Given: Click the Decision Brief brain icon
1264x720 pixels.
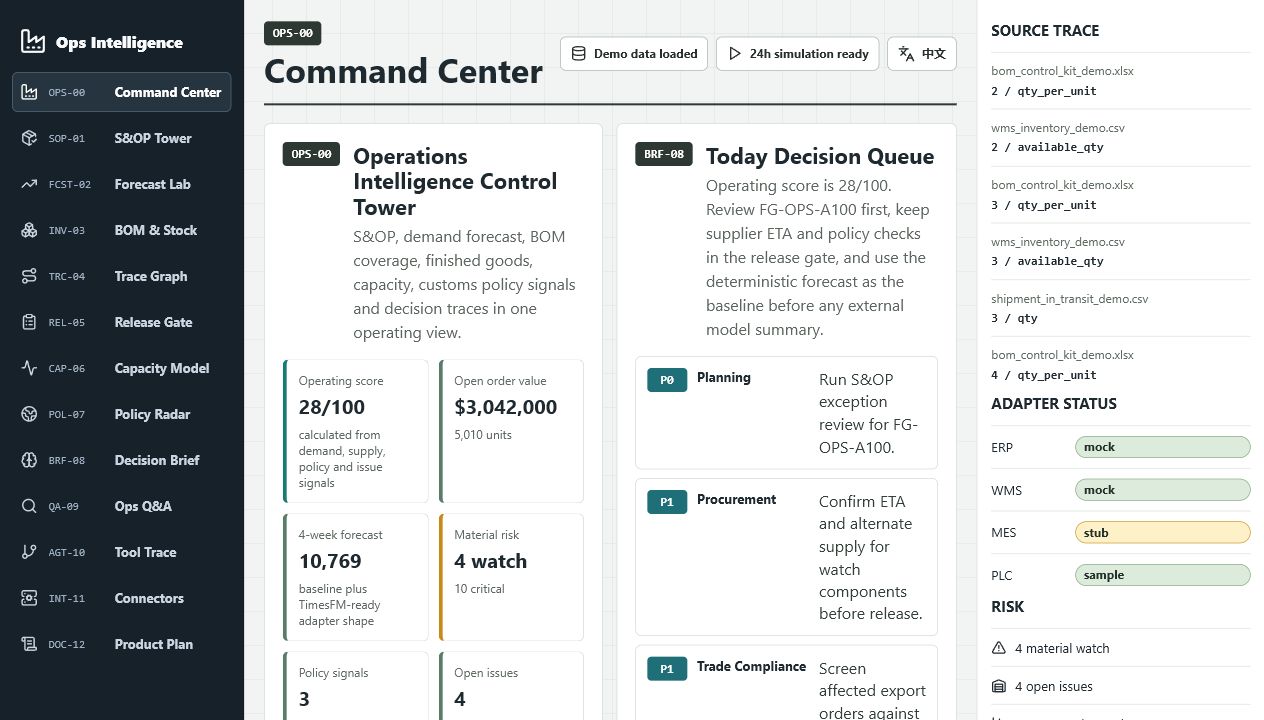Looking at the screenshot, I should tap(29, 460).
